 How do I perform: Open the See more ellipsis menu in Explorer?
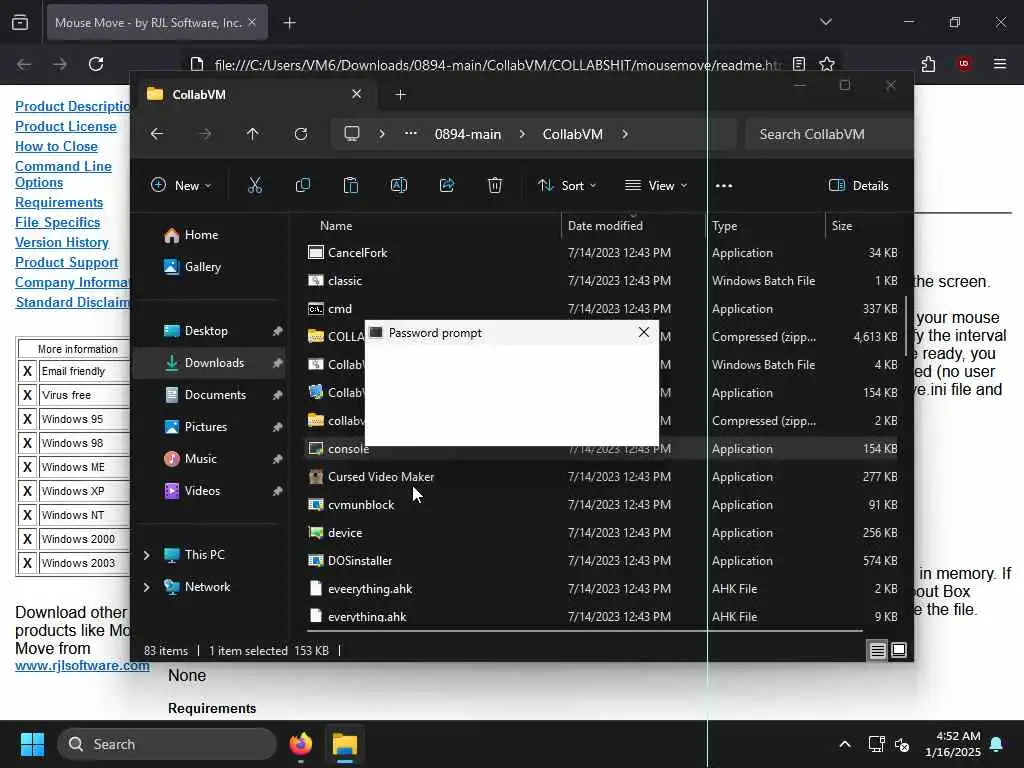[724, 185]
